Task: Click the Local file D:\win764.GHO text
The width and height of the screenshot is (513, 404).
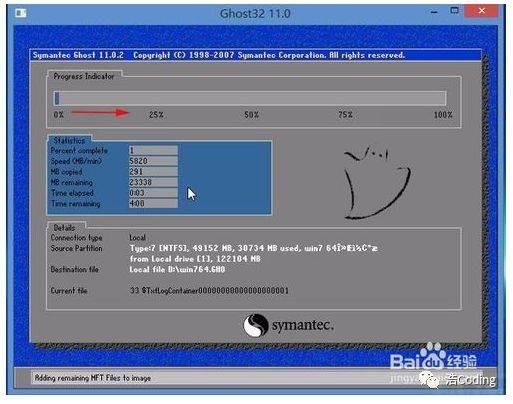Action: [177, 269]
